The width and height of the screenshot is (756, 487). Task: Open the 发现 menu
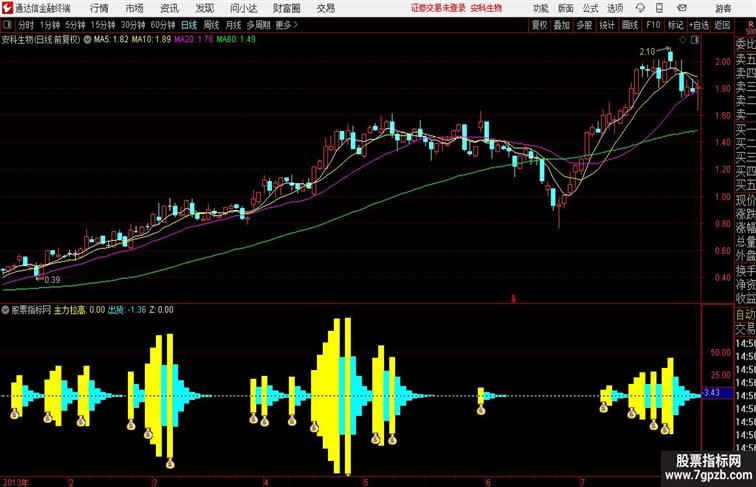click(x=204, y=8)
